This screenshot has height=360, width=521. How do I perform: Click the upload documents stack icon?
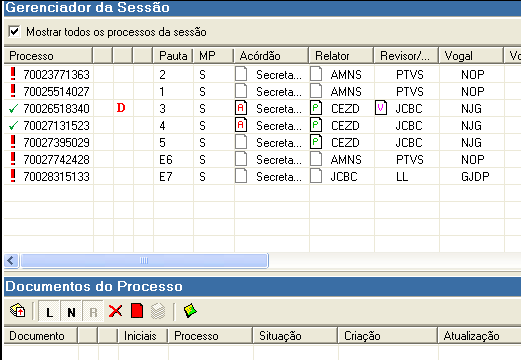pos(18,311)
